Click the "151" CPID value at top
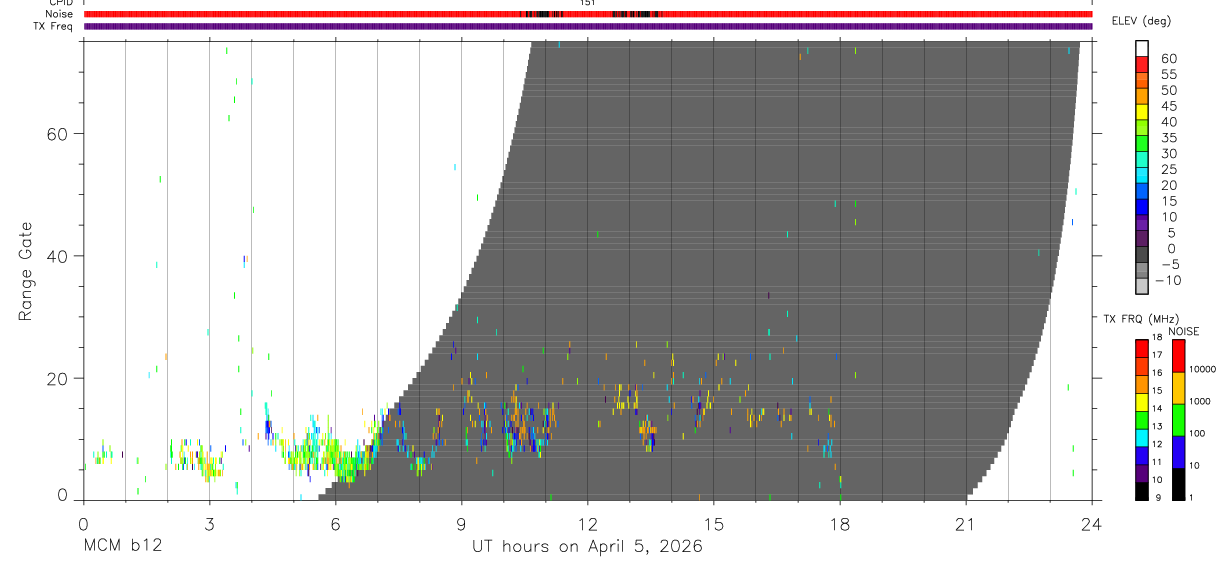 (x=588, y=3)
